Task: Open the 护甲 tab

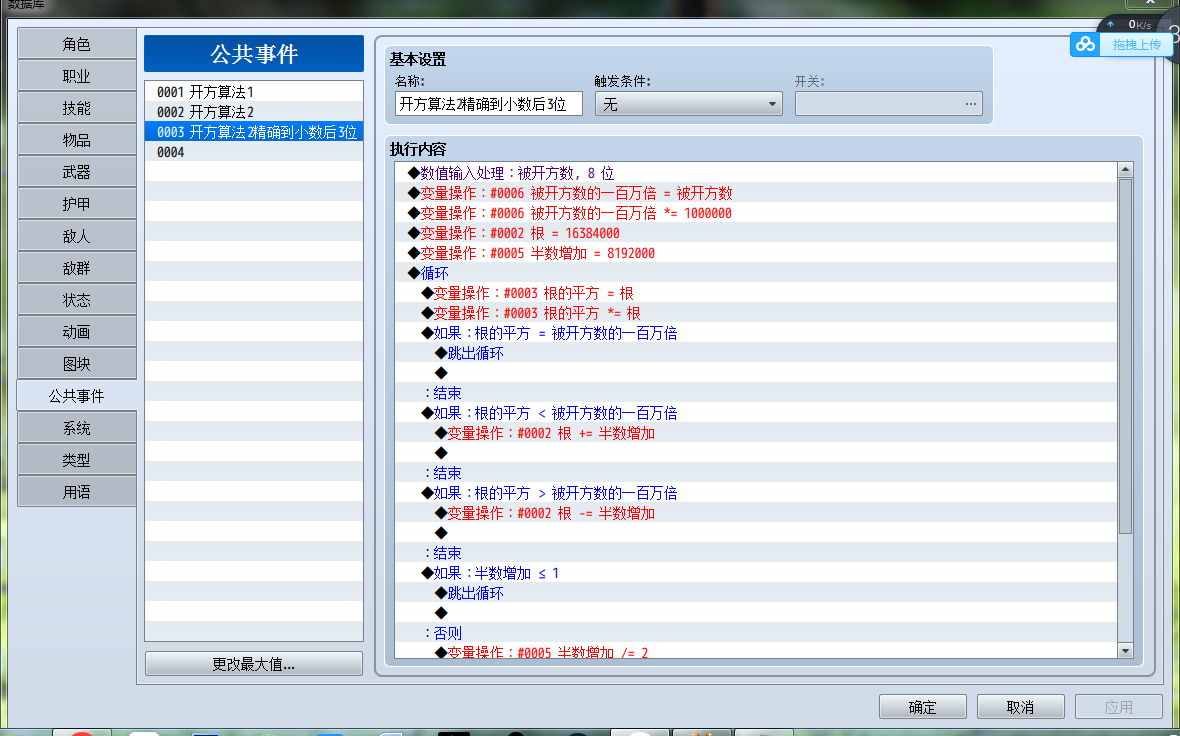Action: click(77, 204)
